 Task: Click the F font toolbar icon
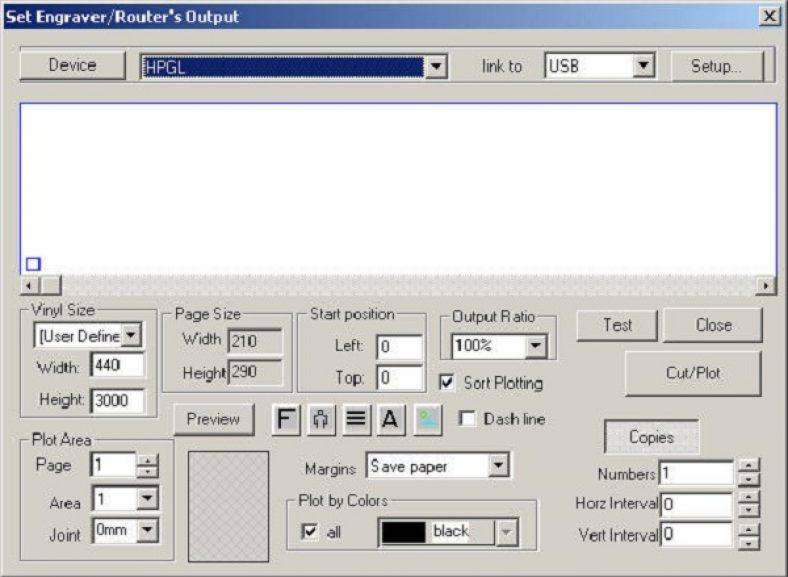[x=286, y=419]
